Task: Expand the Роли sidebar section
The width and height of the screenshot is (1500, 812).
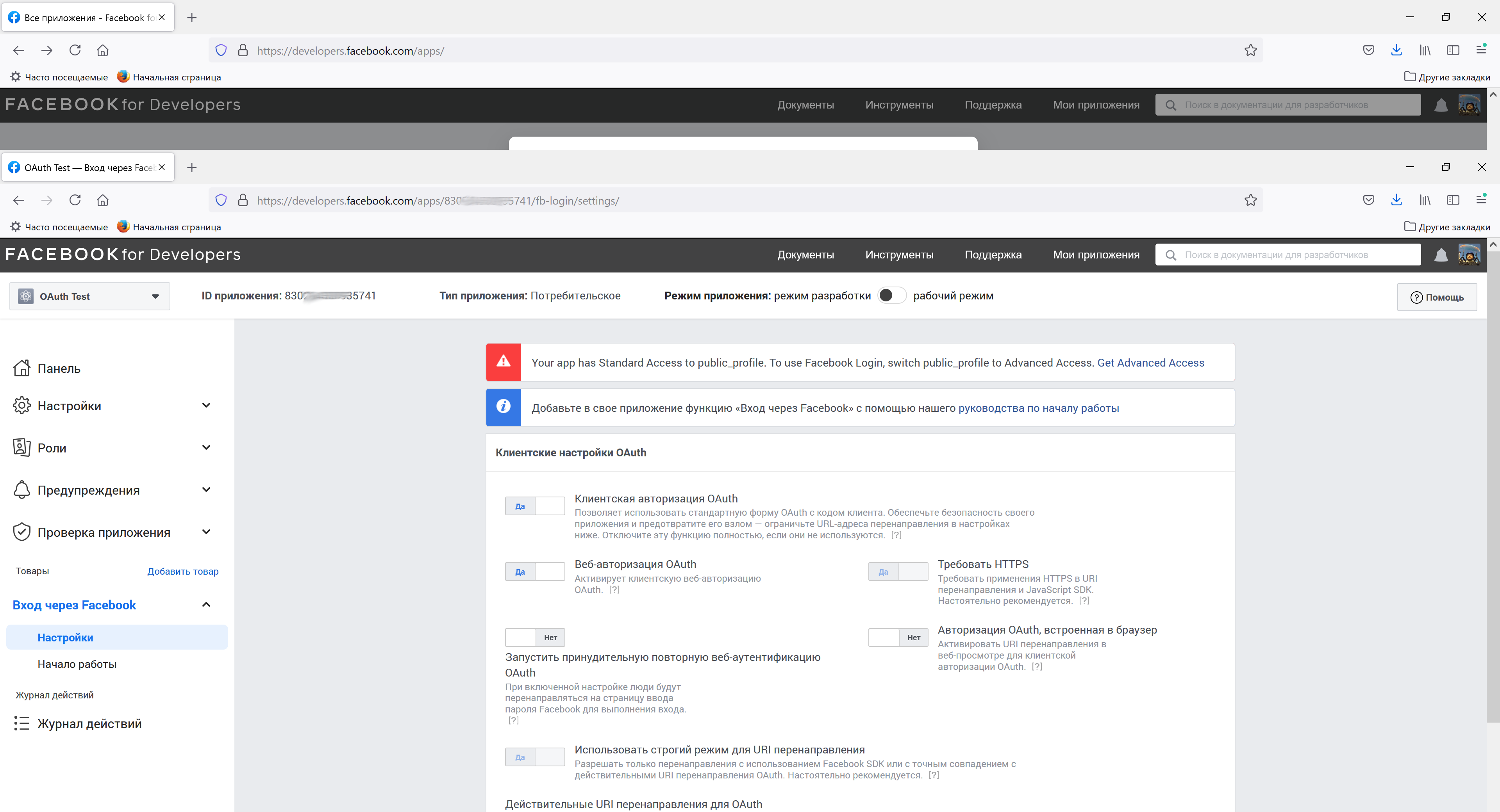Action: click(x=206, y=448)
